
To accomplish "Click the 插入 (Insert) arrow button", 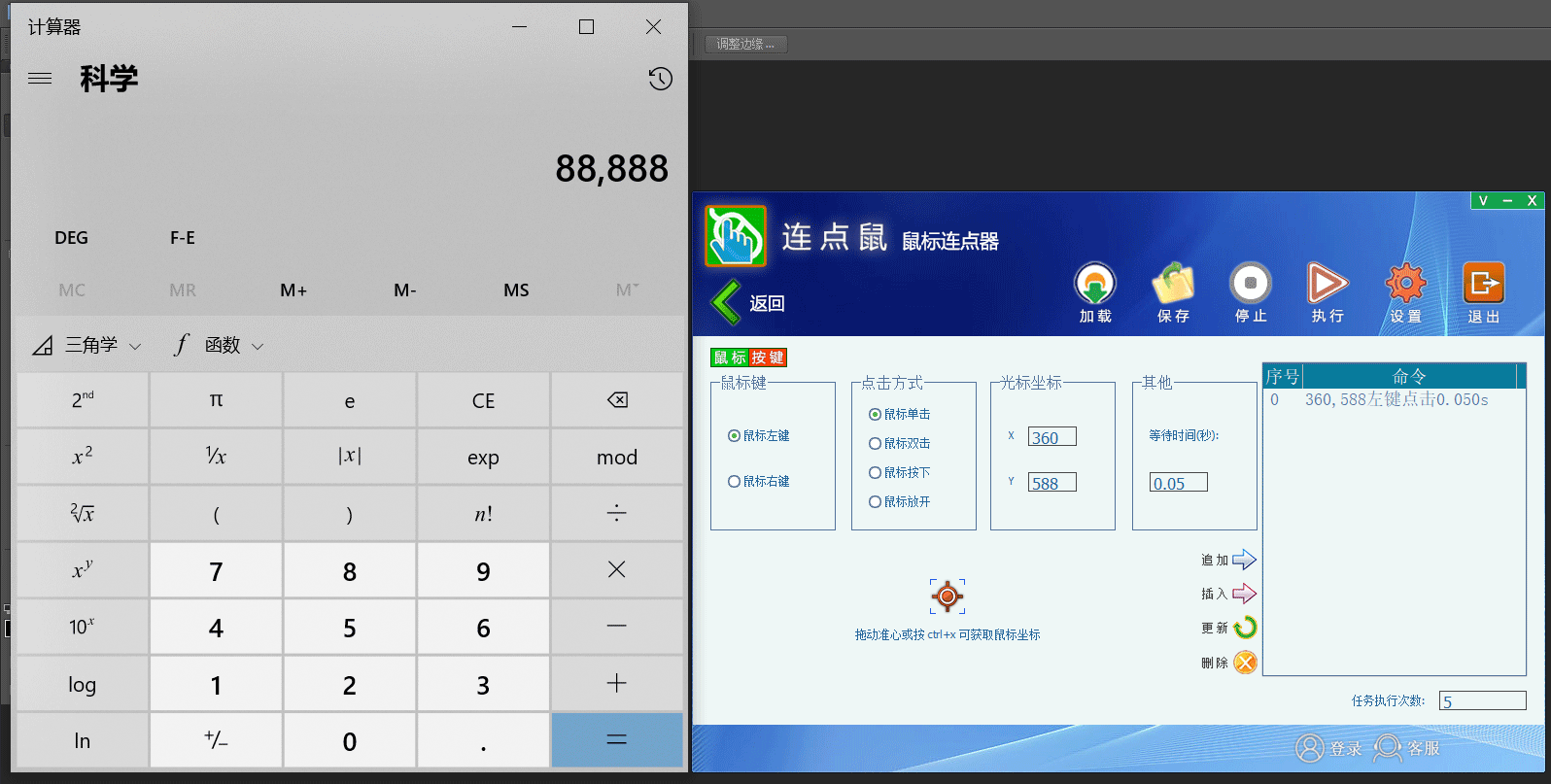I will (x=1245, y=594).
